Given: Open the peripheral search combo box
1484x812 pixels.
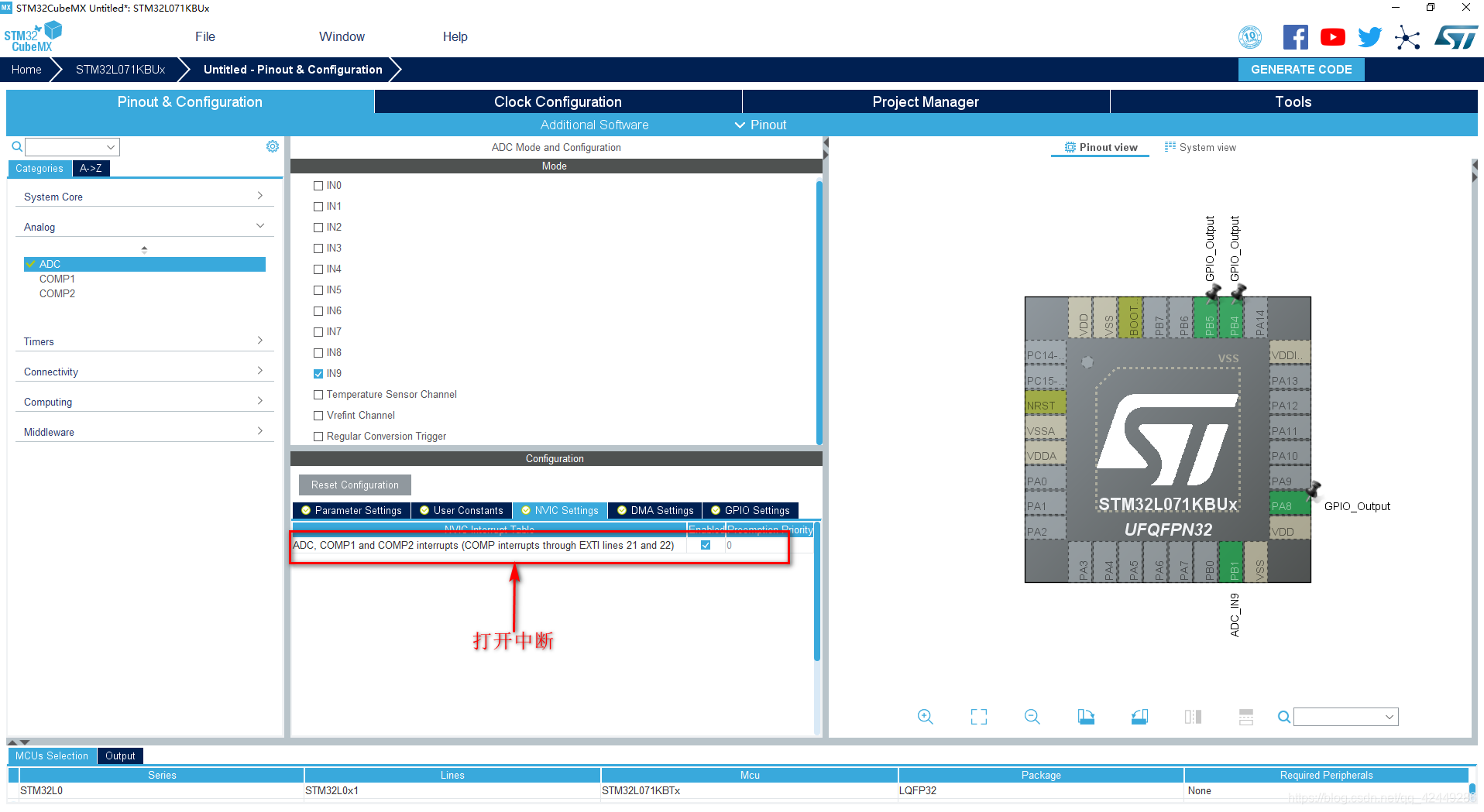Looking at the screenshot, I should (x=72, y=147).
